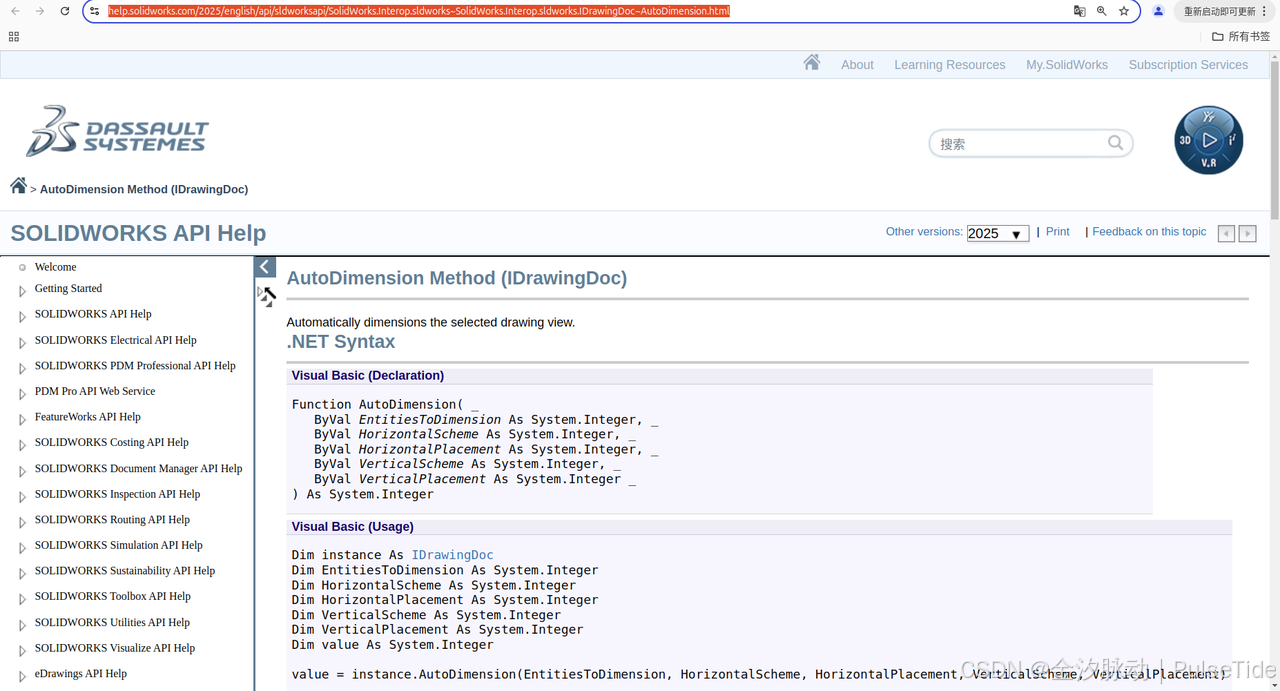
Task: Go to next topic arrow
Action: tap(1247, 233)
